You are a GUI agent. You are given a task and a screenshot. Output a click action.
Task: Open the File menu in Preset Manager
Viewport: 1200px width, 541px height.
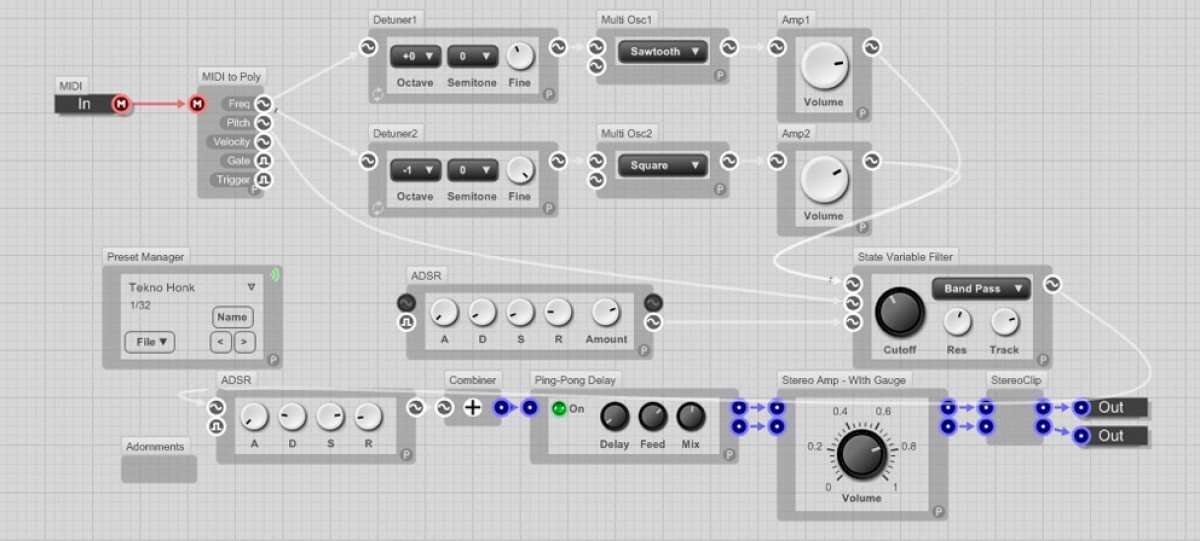pos(150,342)
